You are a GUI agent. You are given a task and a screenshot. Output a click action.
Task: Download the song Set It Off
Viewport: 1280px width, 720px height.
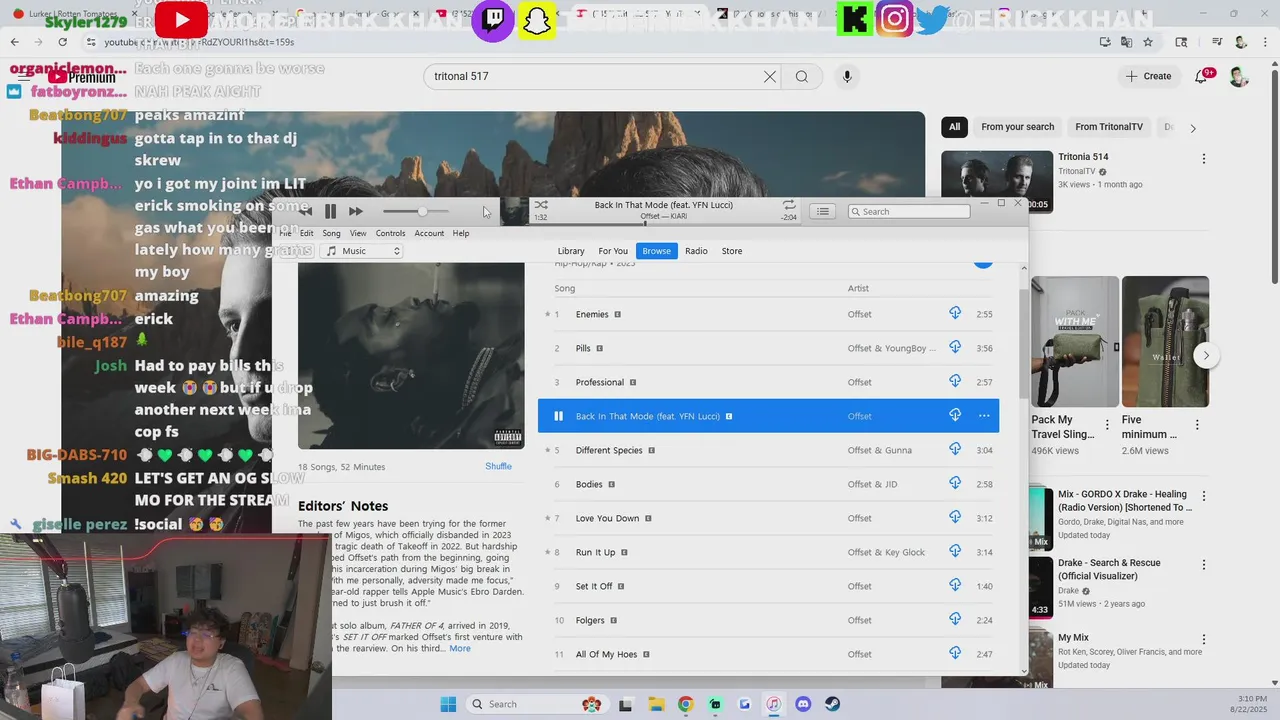pos(955,585)
